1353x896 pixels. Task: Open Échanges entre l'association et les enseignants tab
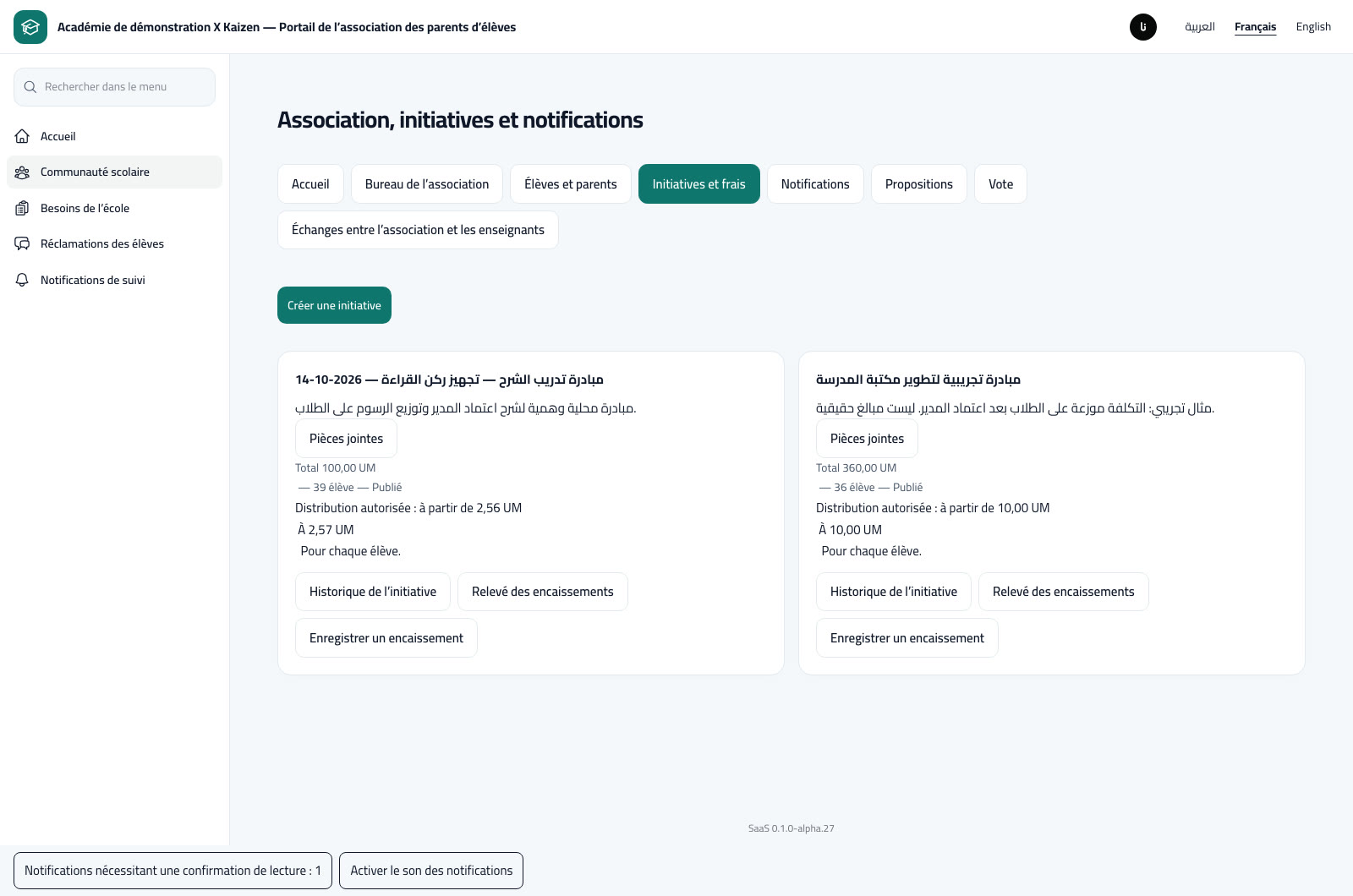[x=418, y=230]
